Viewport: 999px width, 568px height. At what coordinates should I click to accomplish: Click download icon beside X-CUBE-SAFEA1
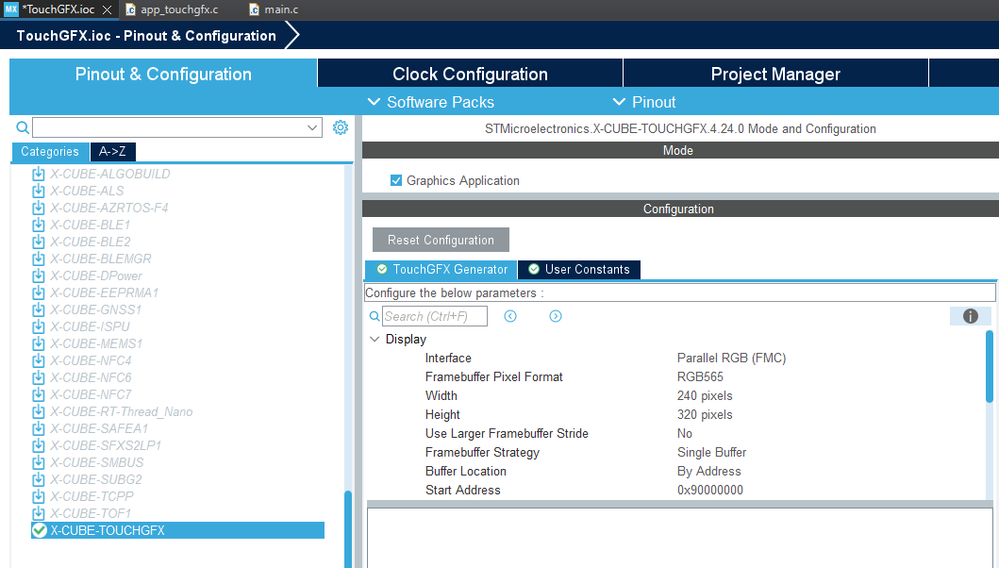pos(38,429)
